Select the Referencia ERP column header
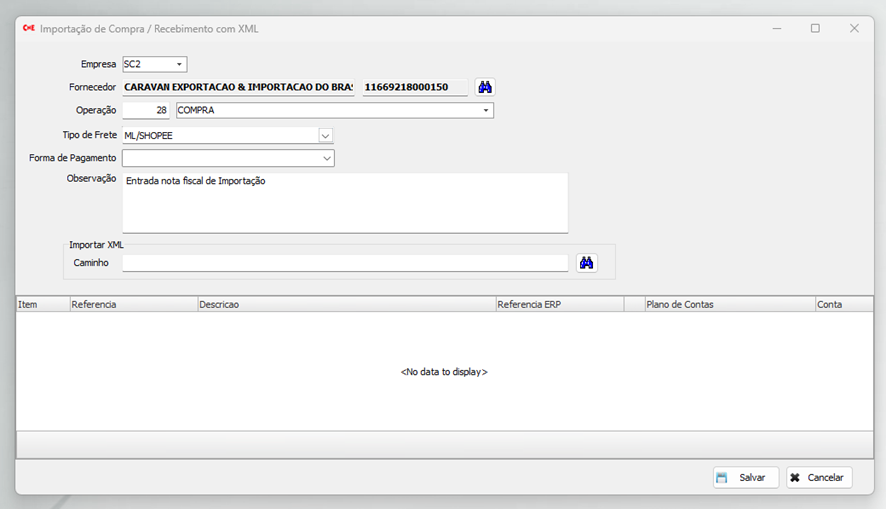The width and height of the screenshot is (886, 509). (558, 304)
